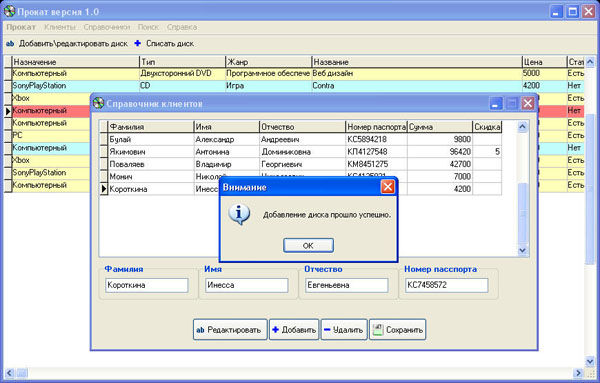This screenshot has height=383, width=600.
Task: Click the Имя column header in clients
Action: [227, 127]
